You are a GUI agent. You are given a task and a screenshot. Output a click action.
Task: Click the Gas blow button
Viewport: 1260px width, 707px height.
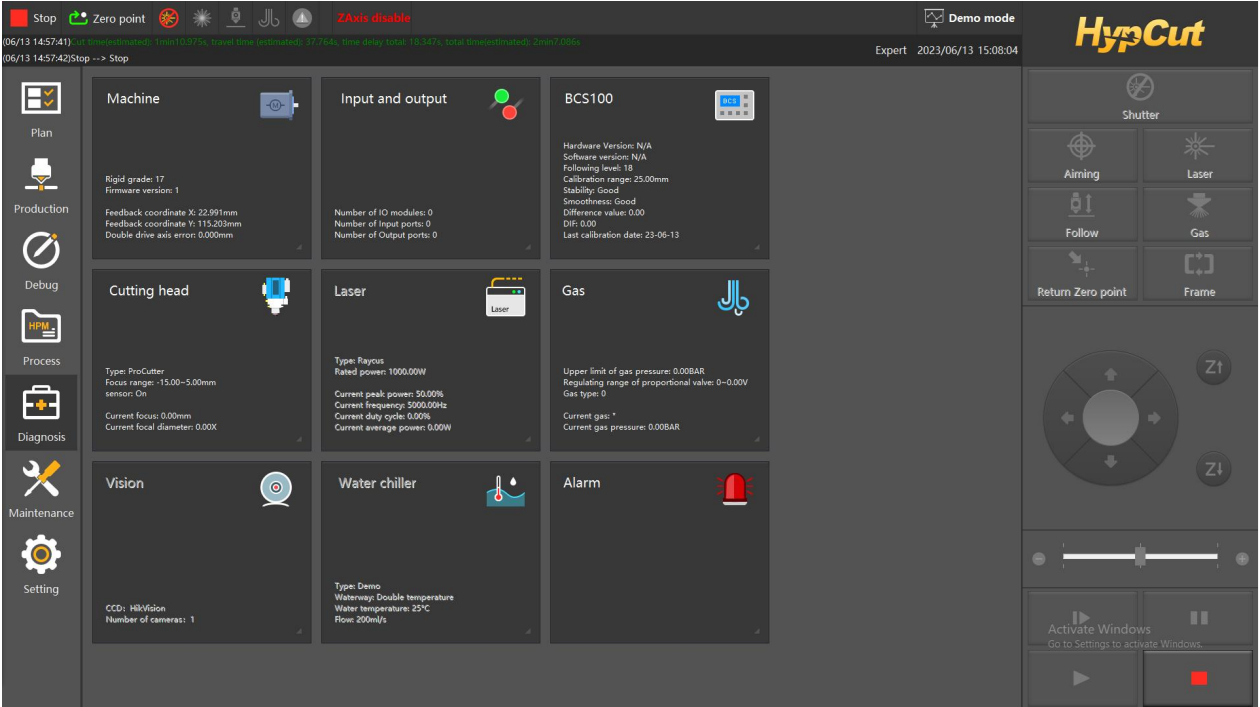pos(1198,215)
